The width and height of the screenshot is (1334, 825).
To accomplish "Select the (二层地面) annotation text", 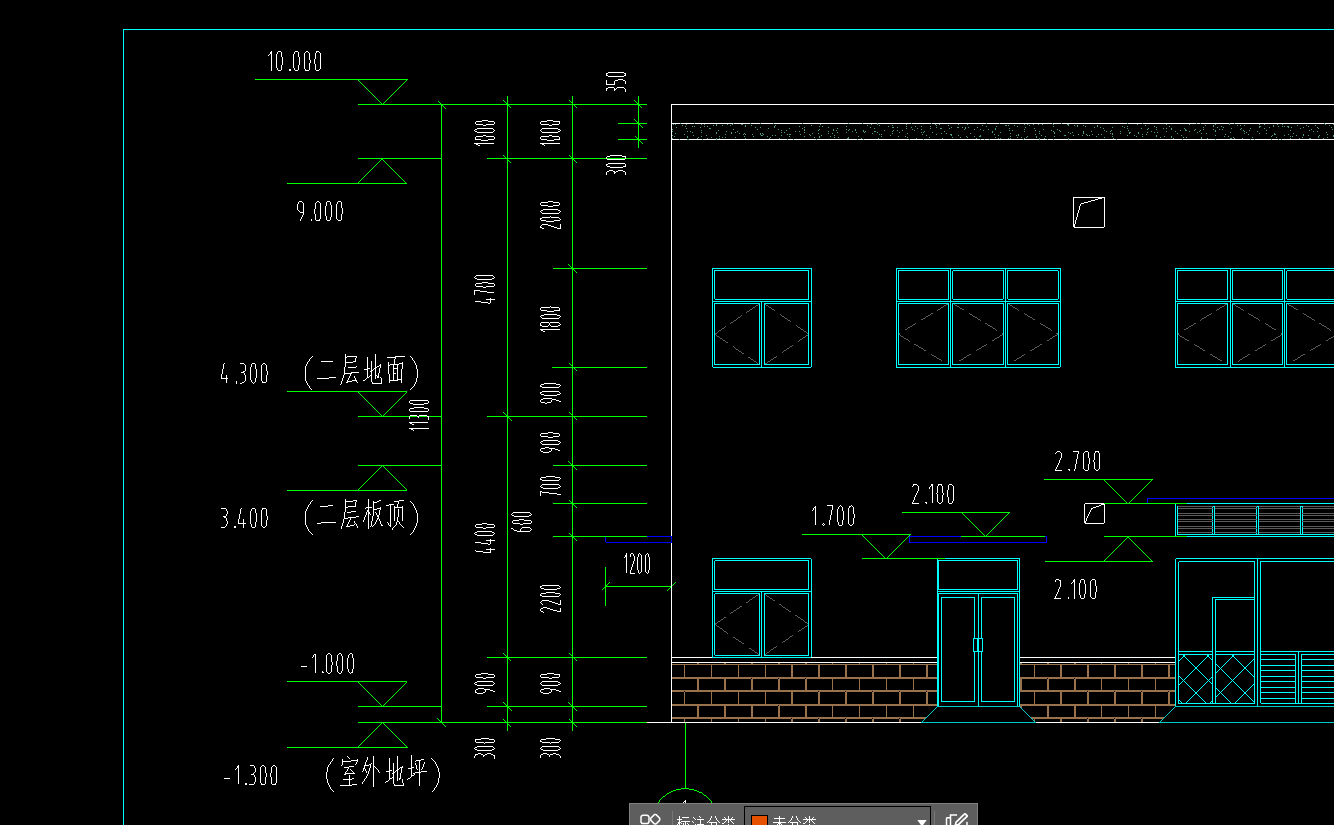I will coord(361,372).
